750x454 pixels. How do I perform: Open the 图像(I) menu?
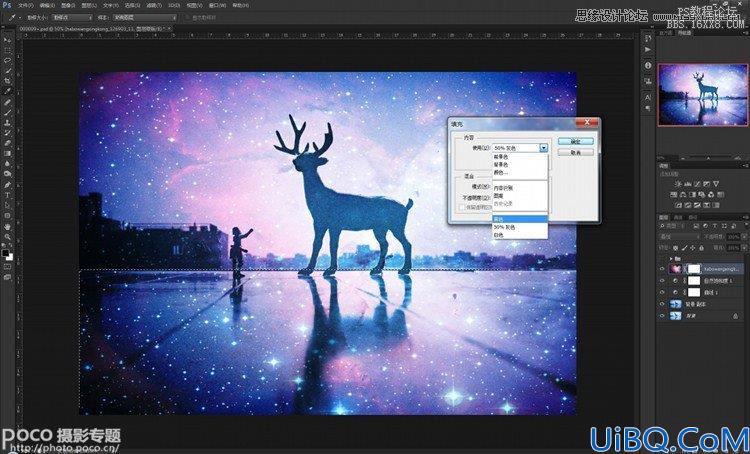[68, 5]
